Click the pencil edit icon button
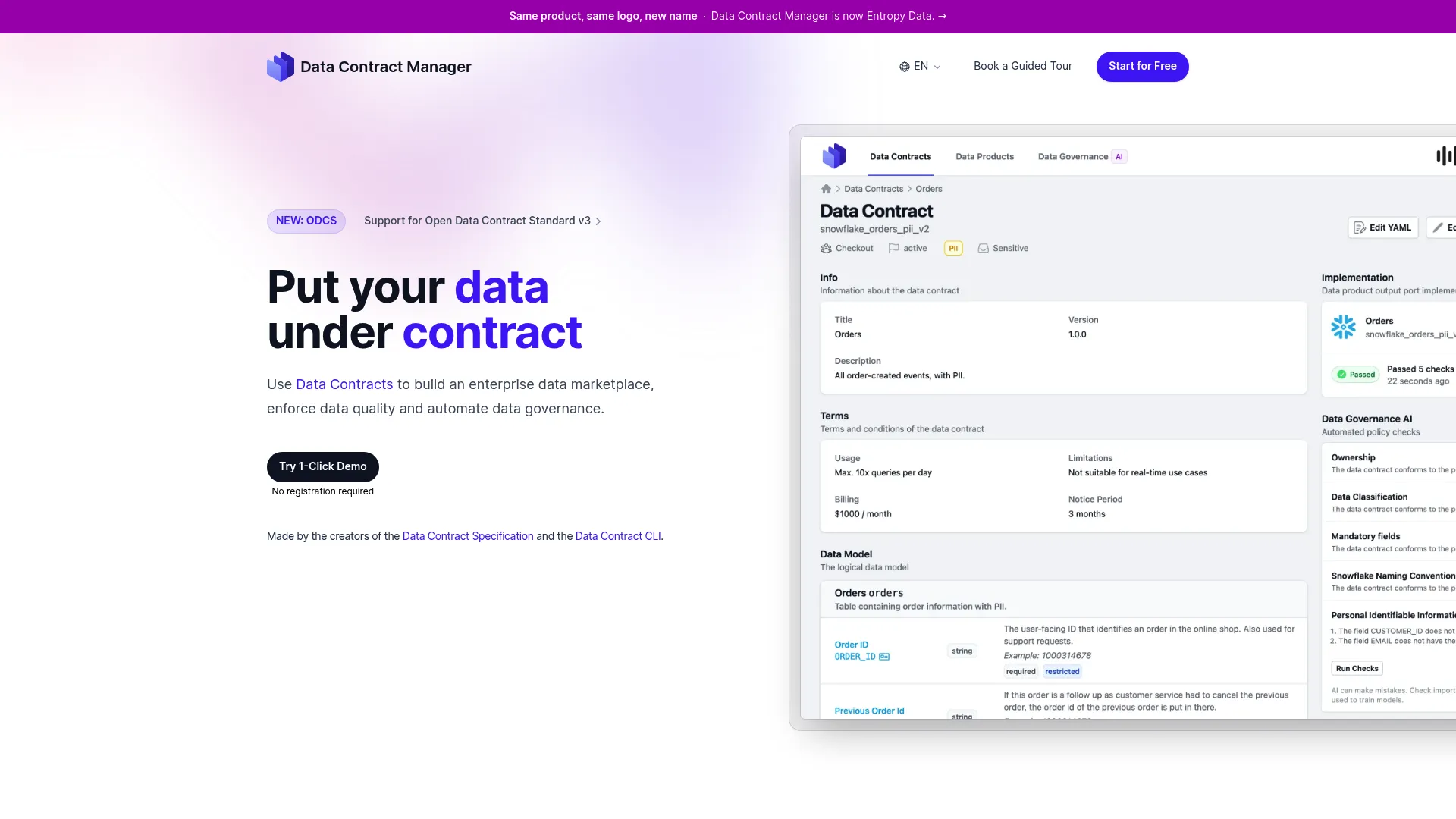Screen dimensions: 1456x819 pos(1441,227)
